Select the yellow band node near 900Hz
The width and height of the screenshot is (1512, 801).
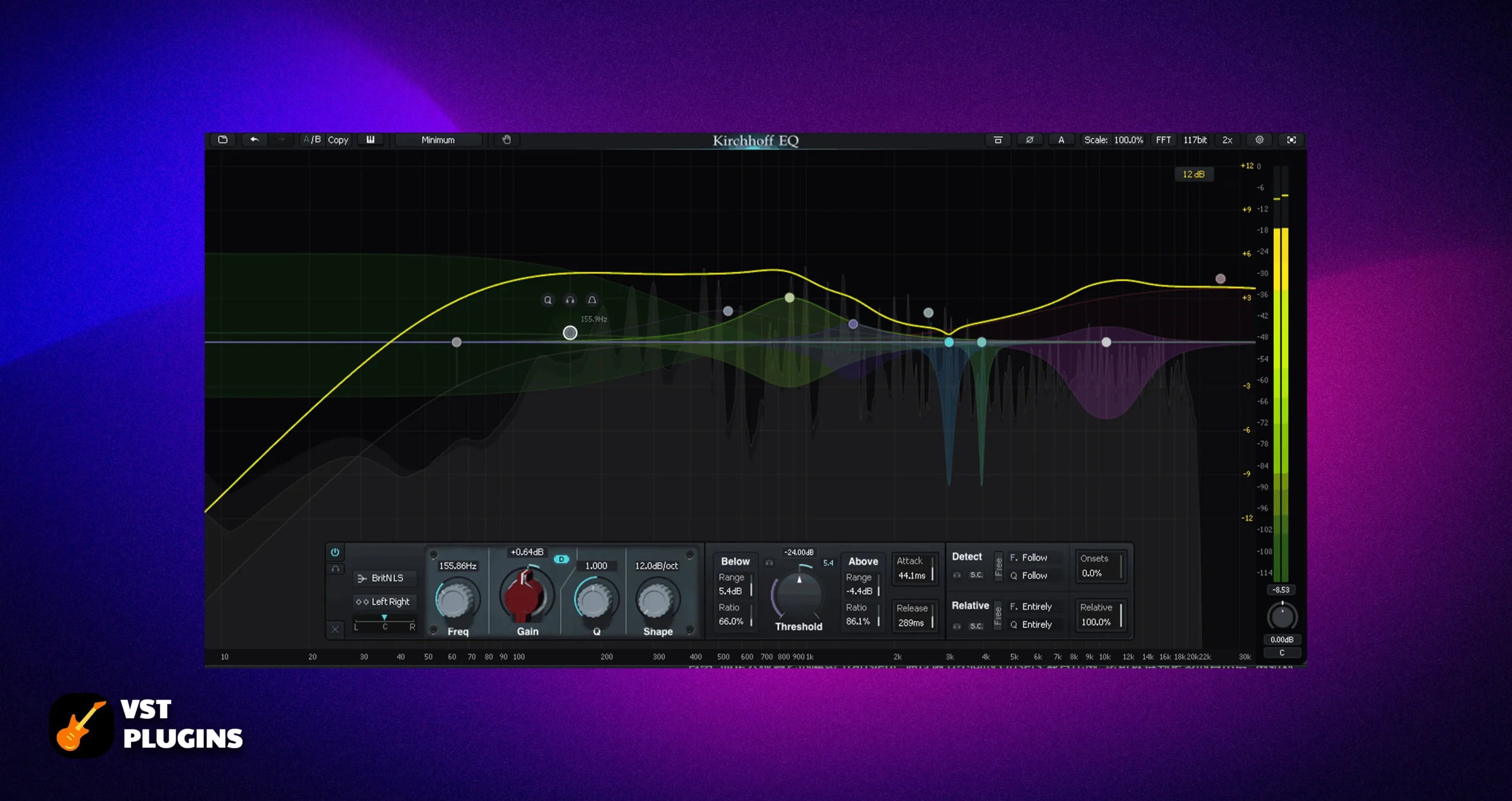pos(790,297)
